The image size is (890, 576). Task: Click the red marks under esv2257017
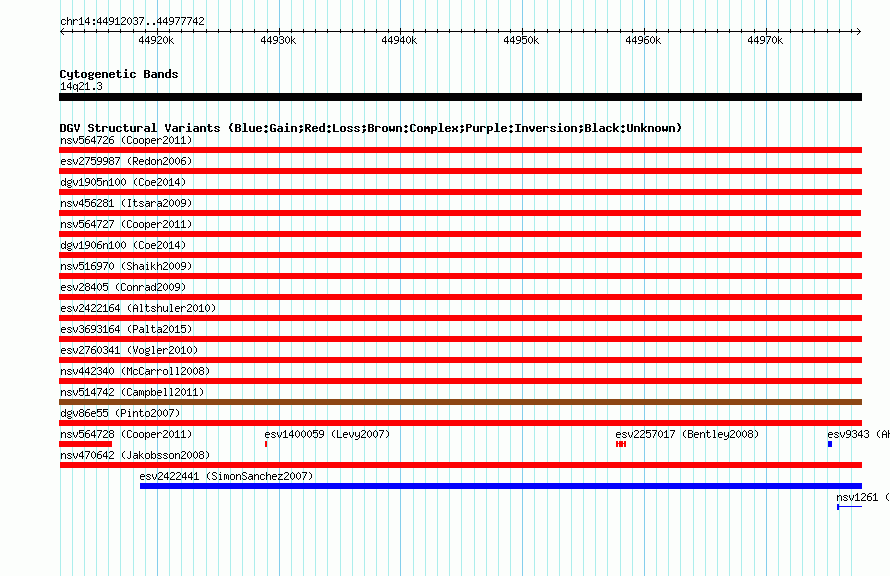pyautogui.click(x=621, y=444)
